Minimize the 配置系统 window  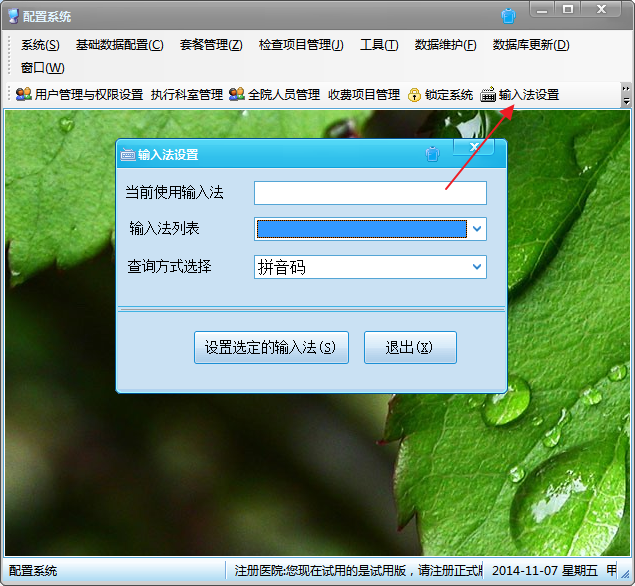[x=542, y=10]
